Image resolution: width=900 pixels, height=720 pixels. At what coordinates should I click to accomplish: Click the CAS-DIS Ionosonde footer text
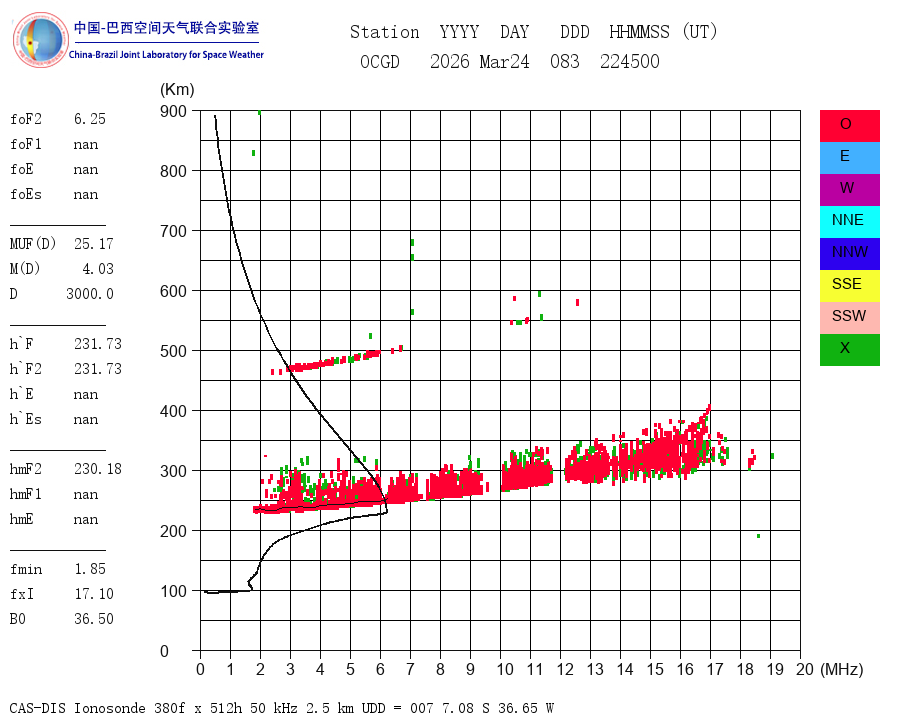pyautogui.click(x=281, y=708)
